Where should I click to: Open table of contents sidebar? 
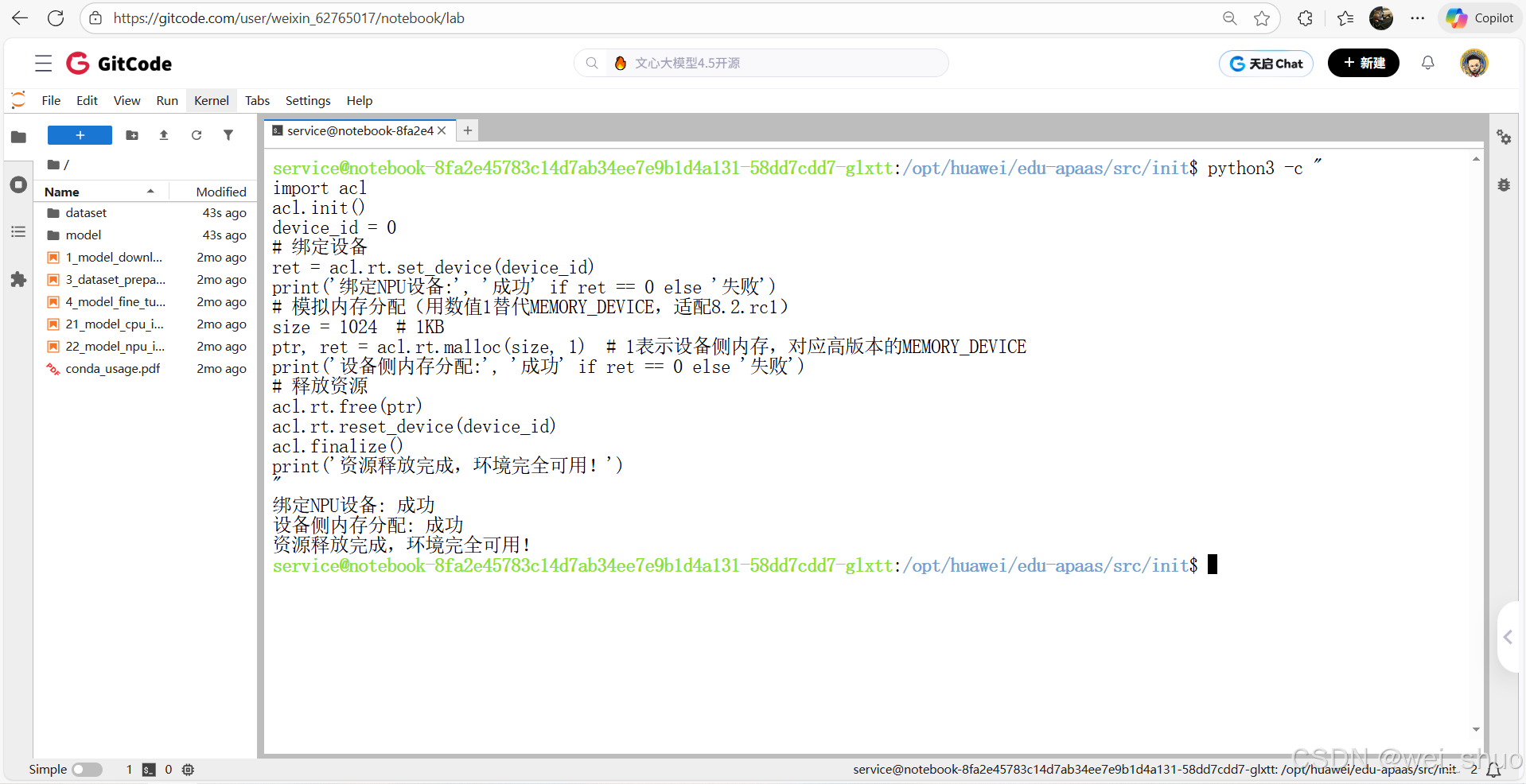(x=18, y=232)
